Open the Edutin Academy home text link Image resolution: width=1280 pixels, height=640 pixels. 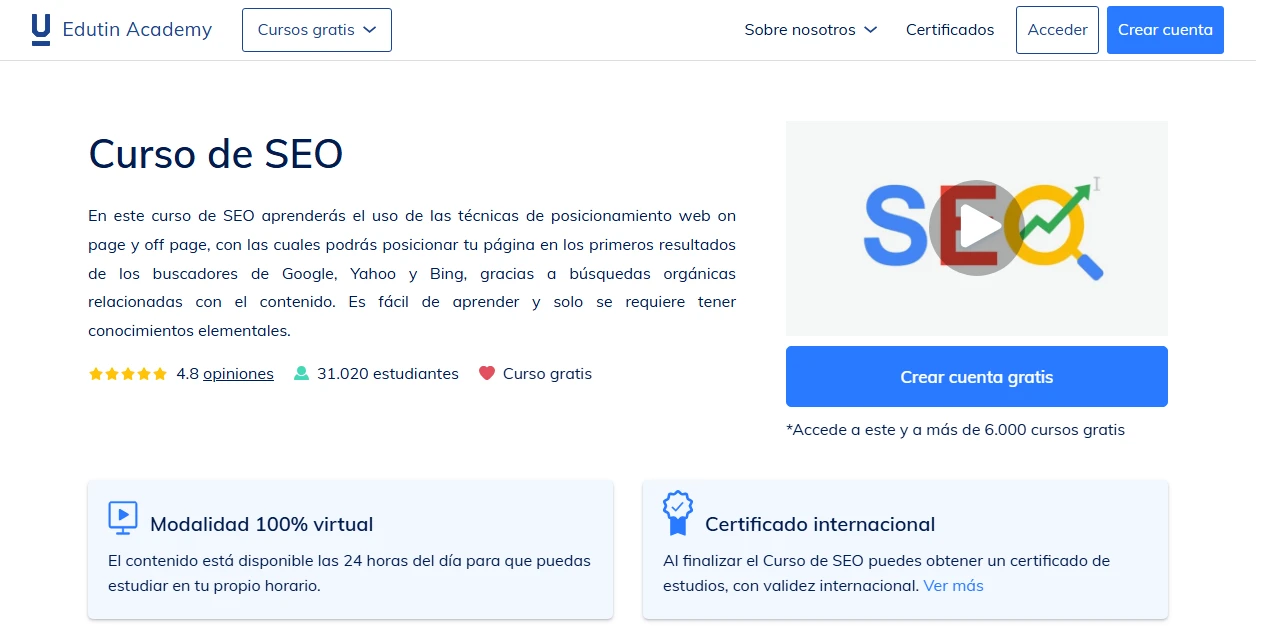pos(137,30)
